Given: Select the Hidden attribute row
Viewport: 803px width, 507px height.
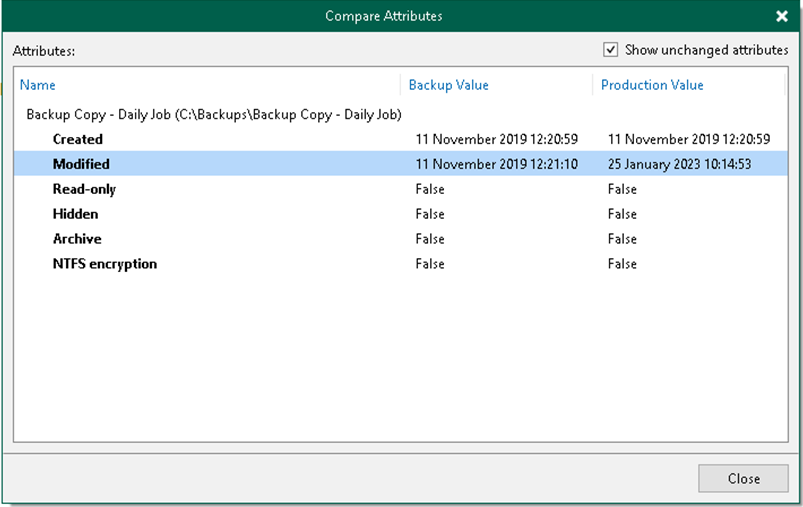Looking at the screenshot, I should [75, 214].
